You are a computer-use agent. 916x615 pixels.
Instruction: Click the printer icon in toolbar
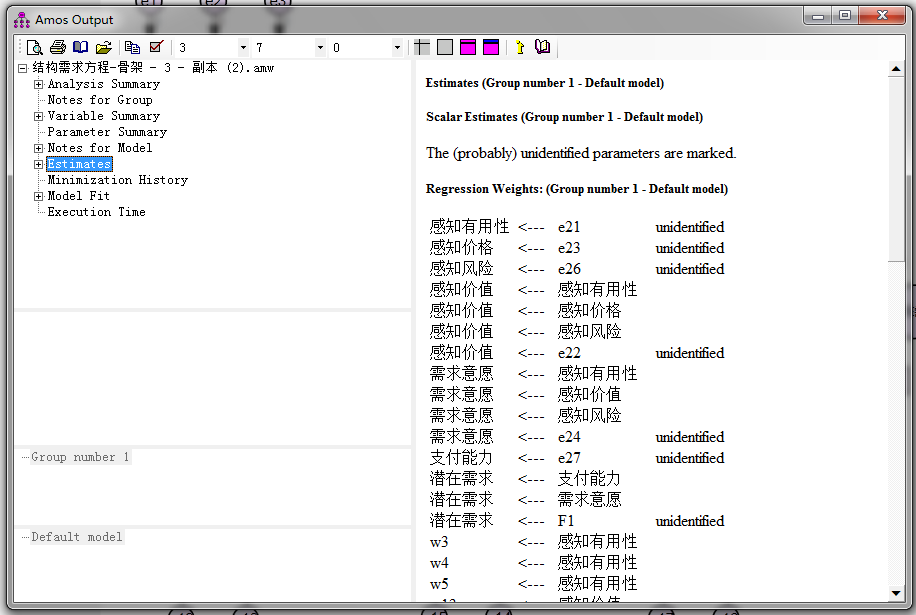click(58, 47)
